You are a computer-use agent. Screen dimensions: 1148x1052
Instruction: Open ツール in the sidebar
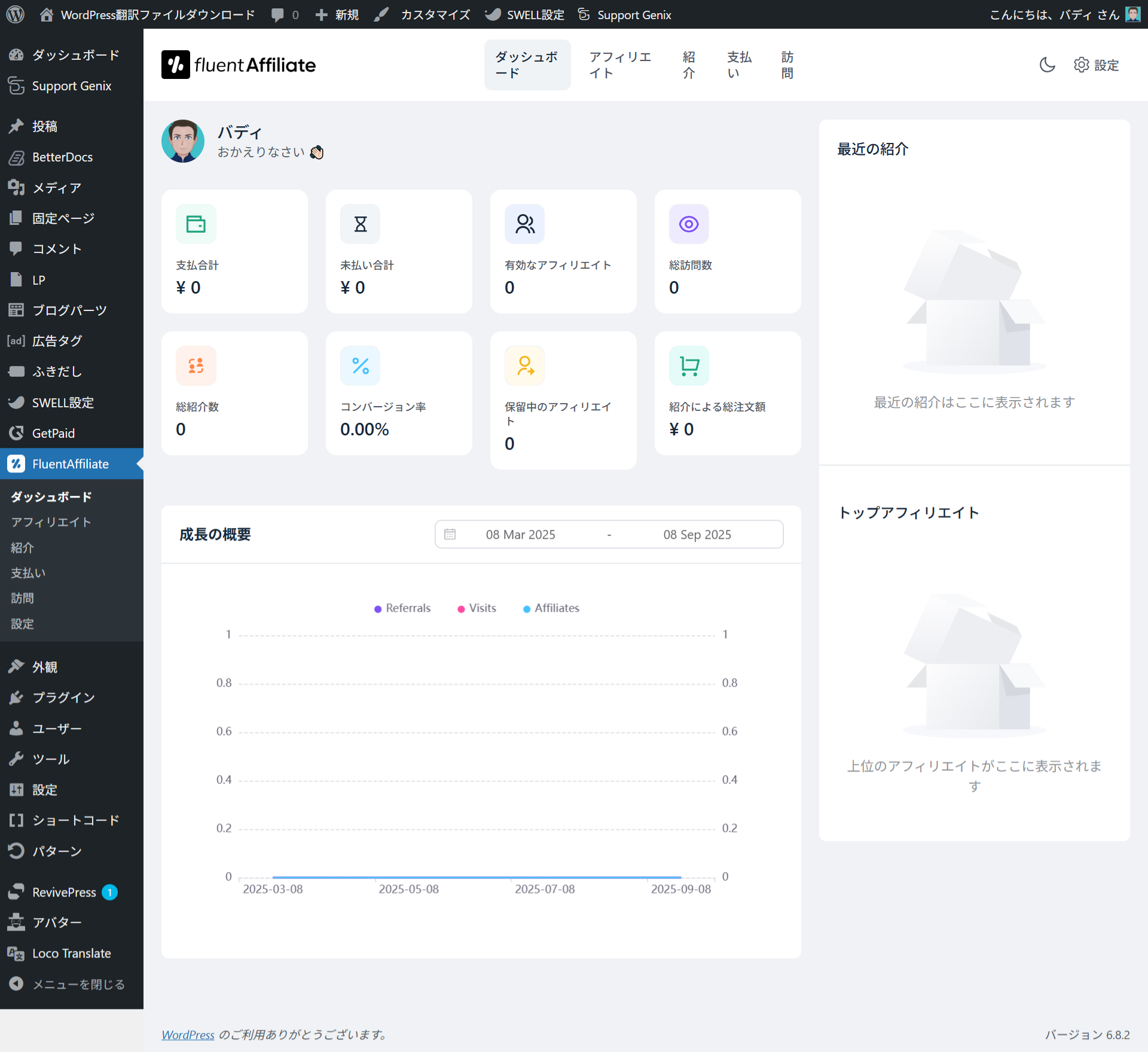tap(72, 759)
